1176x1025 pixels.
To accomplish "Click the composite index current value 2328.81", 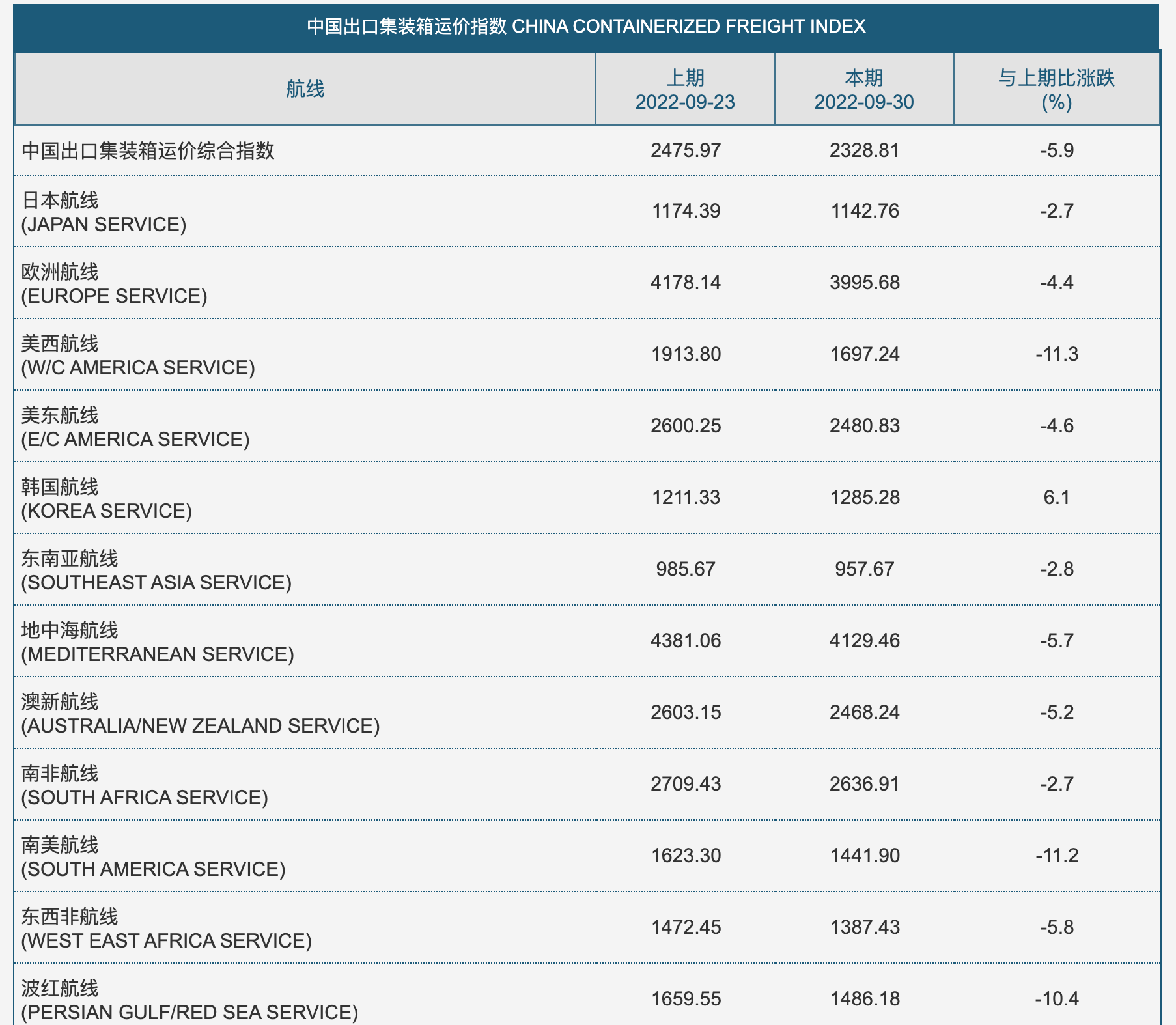I will point(864,150).
